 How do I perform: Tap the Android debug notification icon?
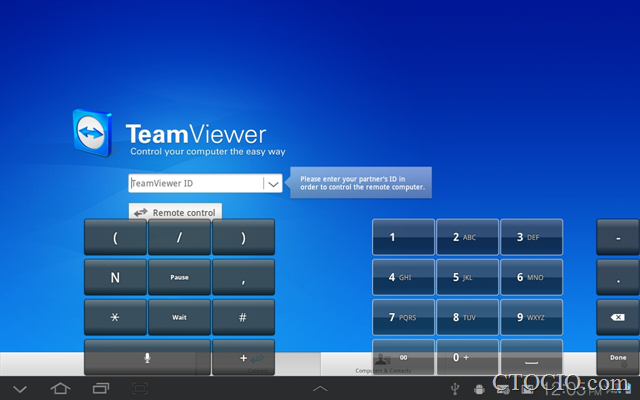click(479, 389)
